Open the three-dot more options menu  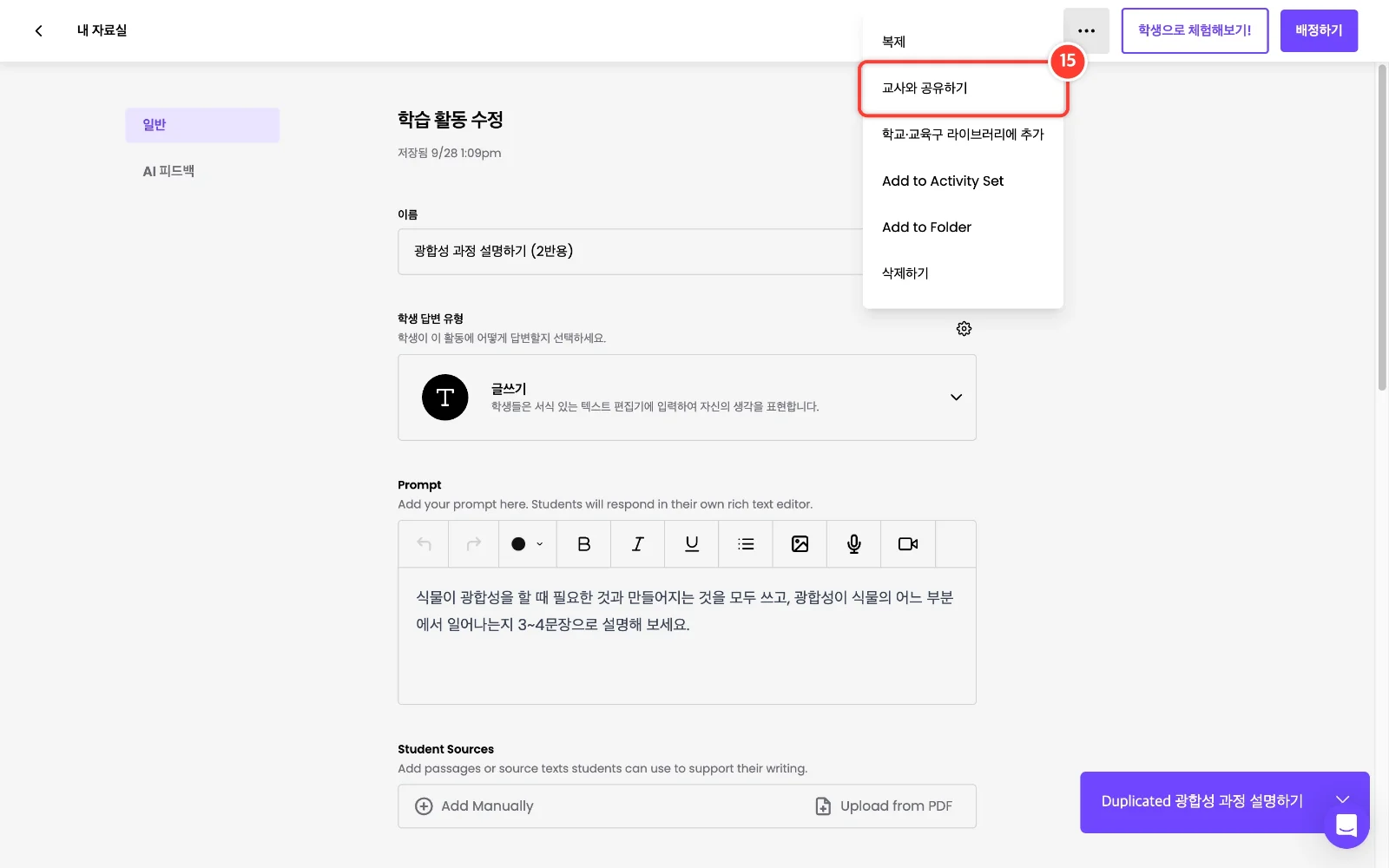tap(1086, 30)
